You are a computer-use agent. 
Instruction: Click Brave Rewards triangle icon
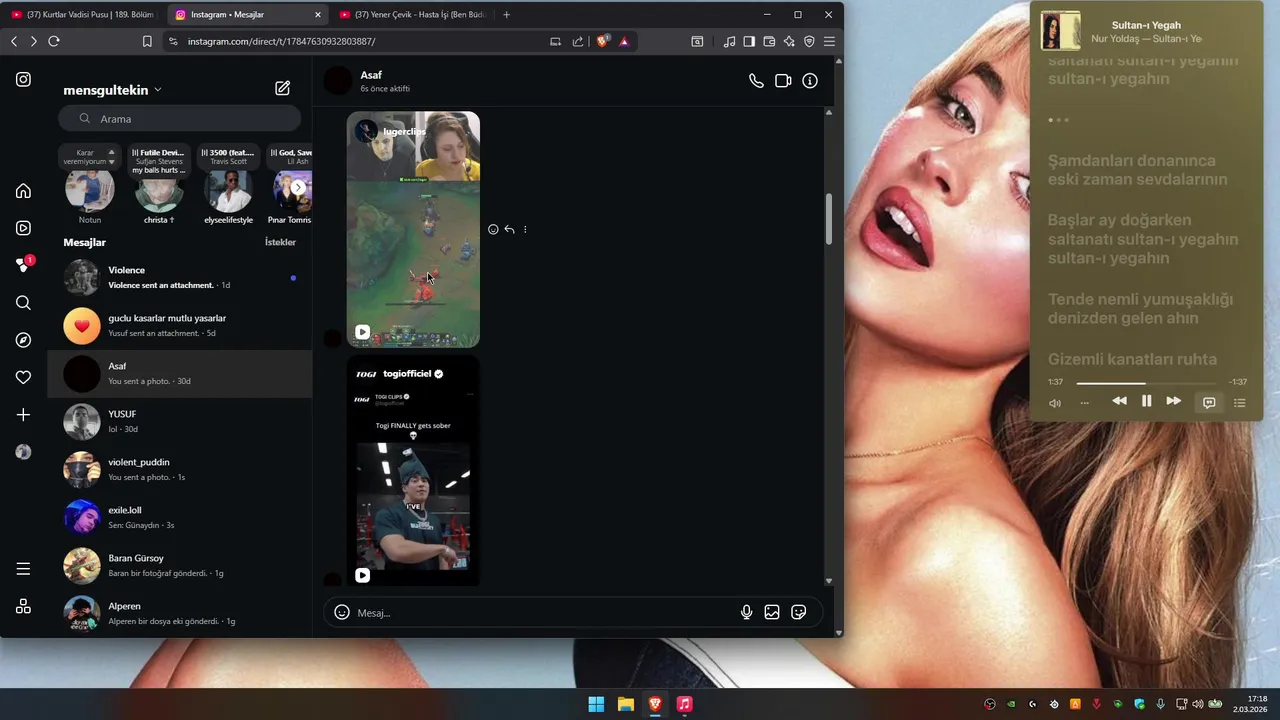point(624,41)
